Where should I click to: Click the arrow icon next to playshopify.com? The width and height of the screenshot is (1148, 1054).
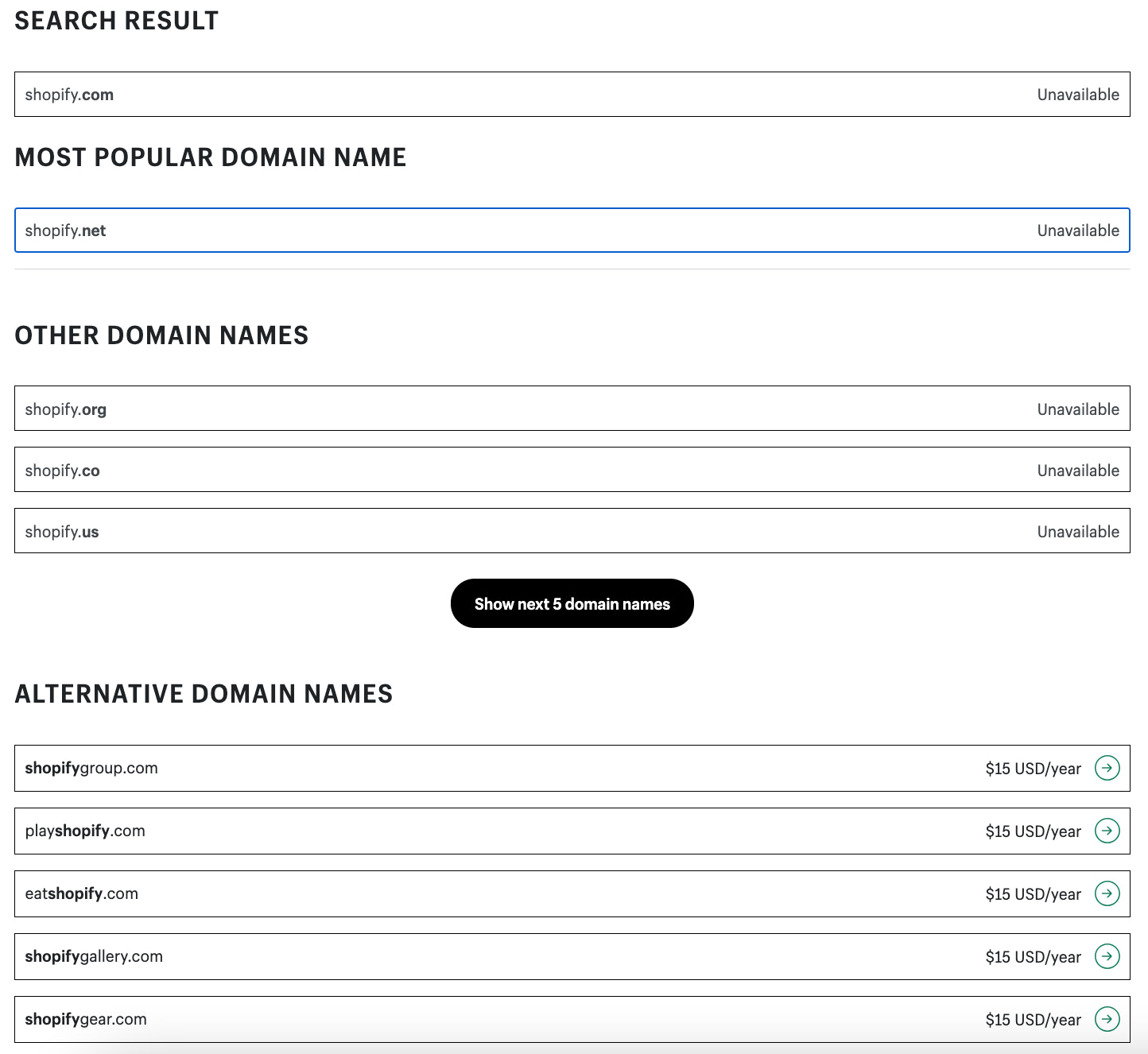pos(1107,831)
